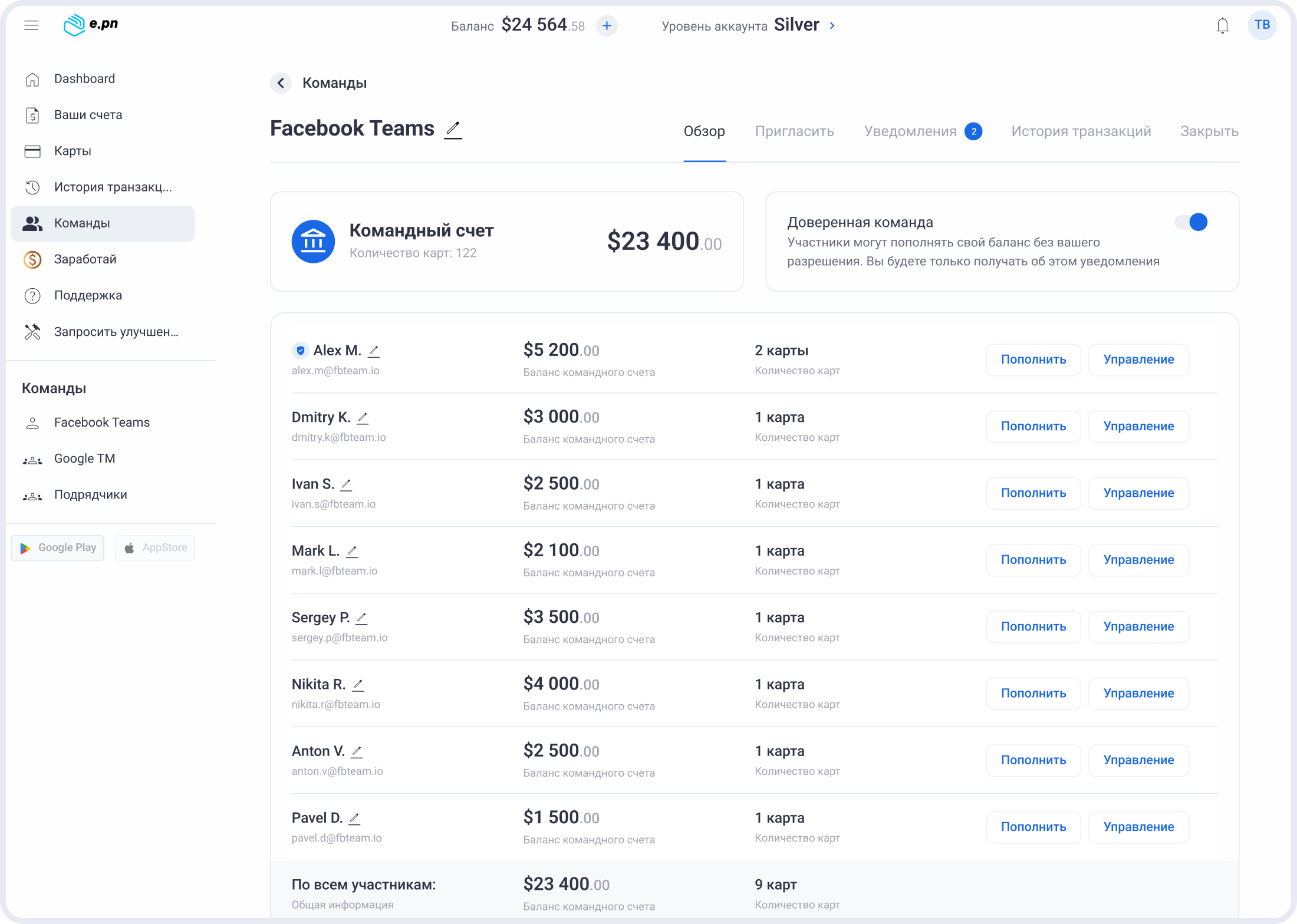Go back using the chevron near Команды

point(281,83)
